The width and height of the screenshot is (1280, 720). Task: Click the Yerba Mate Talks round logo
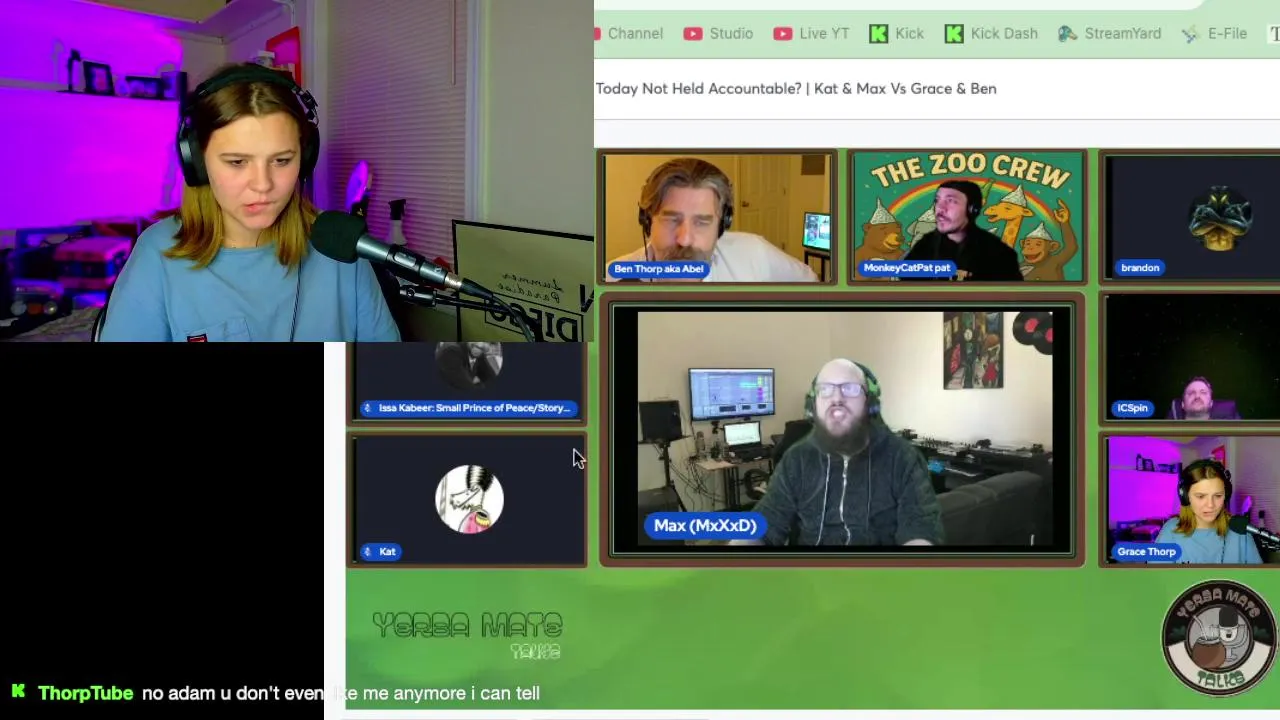pos(1219,637)
